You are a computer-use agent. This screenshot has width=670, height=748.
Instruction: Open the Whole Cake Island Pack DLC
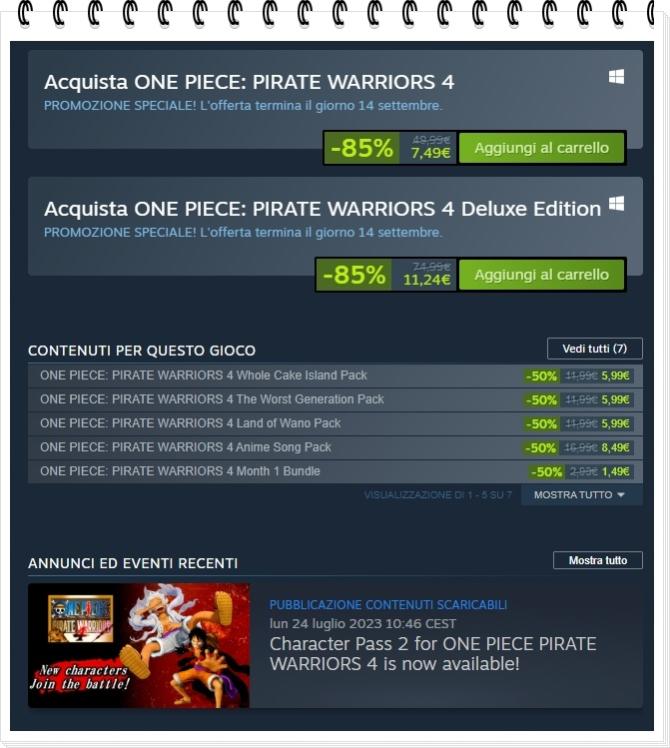pyautogui.click(x=335, y=376)
